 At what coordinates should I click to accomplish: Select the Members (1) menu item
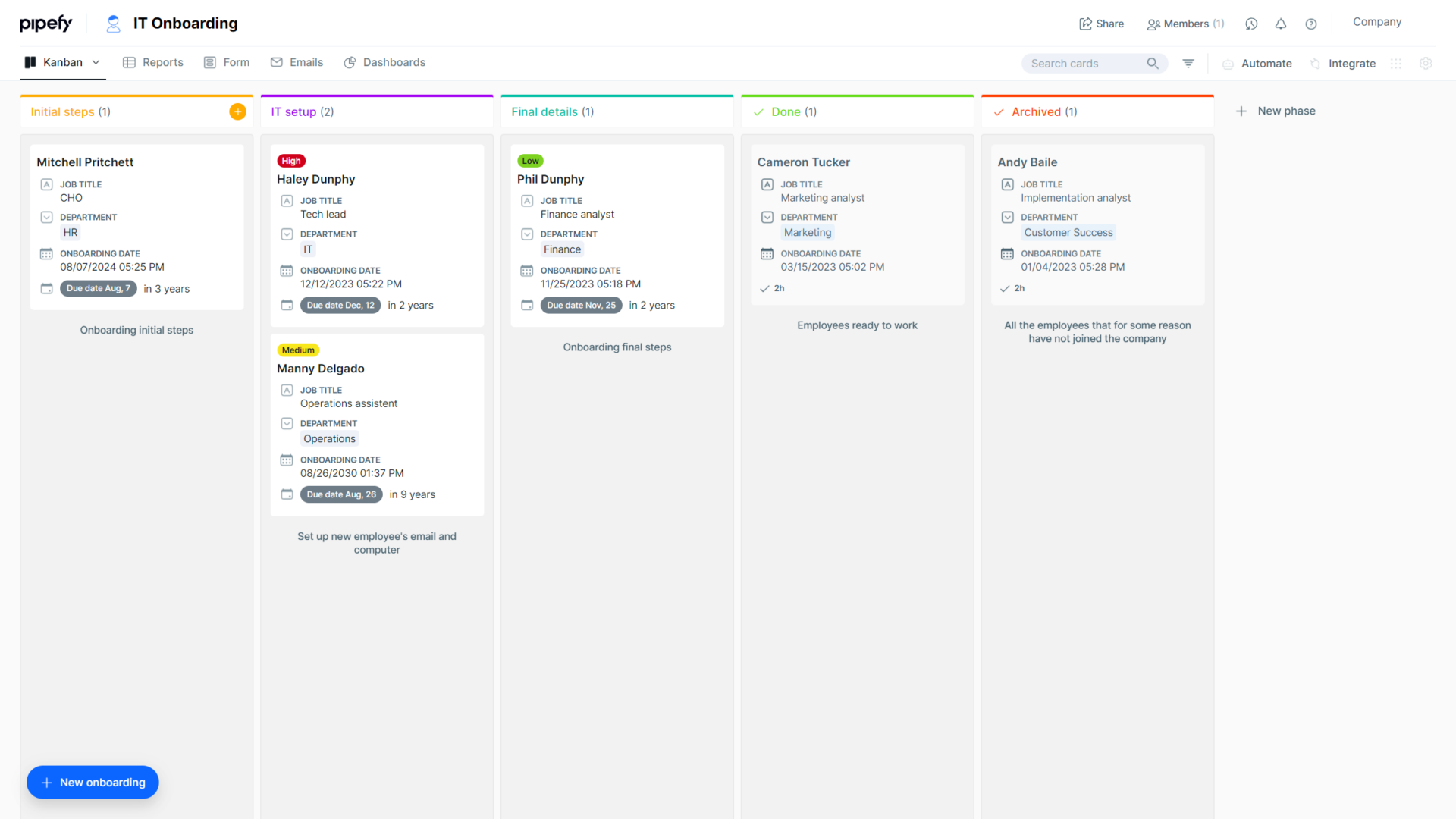tap(1185, 24)
